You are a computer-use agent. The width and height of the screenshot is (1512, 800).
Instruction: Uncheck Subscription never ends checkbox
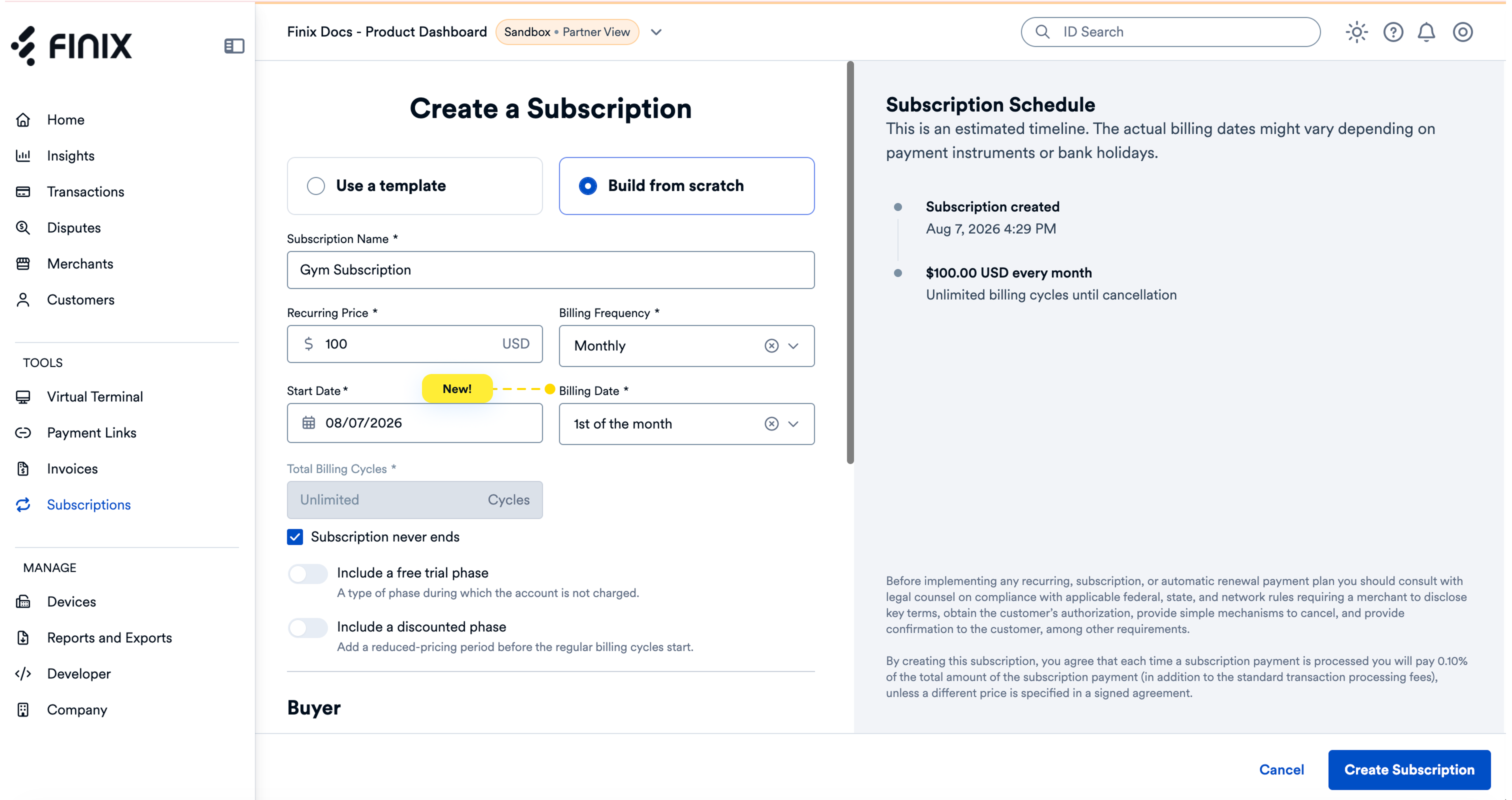[x=295, y=537]
